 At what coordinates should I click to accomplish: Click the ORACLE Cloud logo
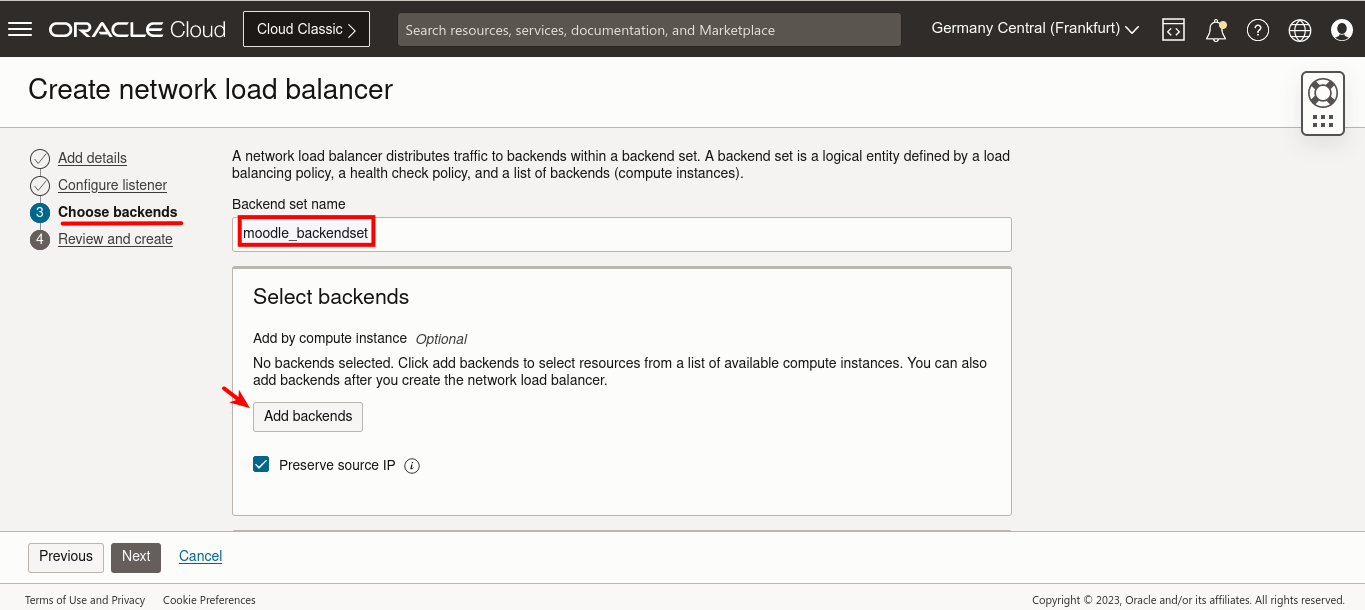(x=137, y=28)
